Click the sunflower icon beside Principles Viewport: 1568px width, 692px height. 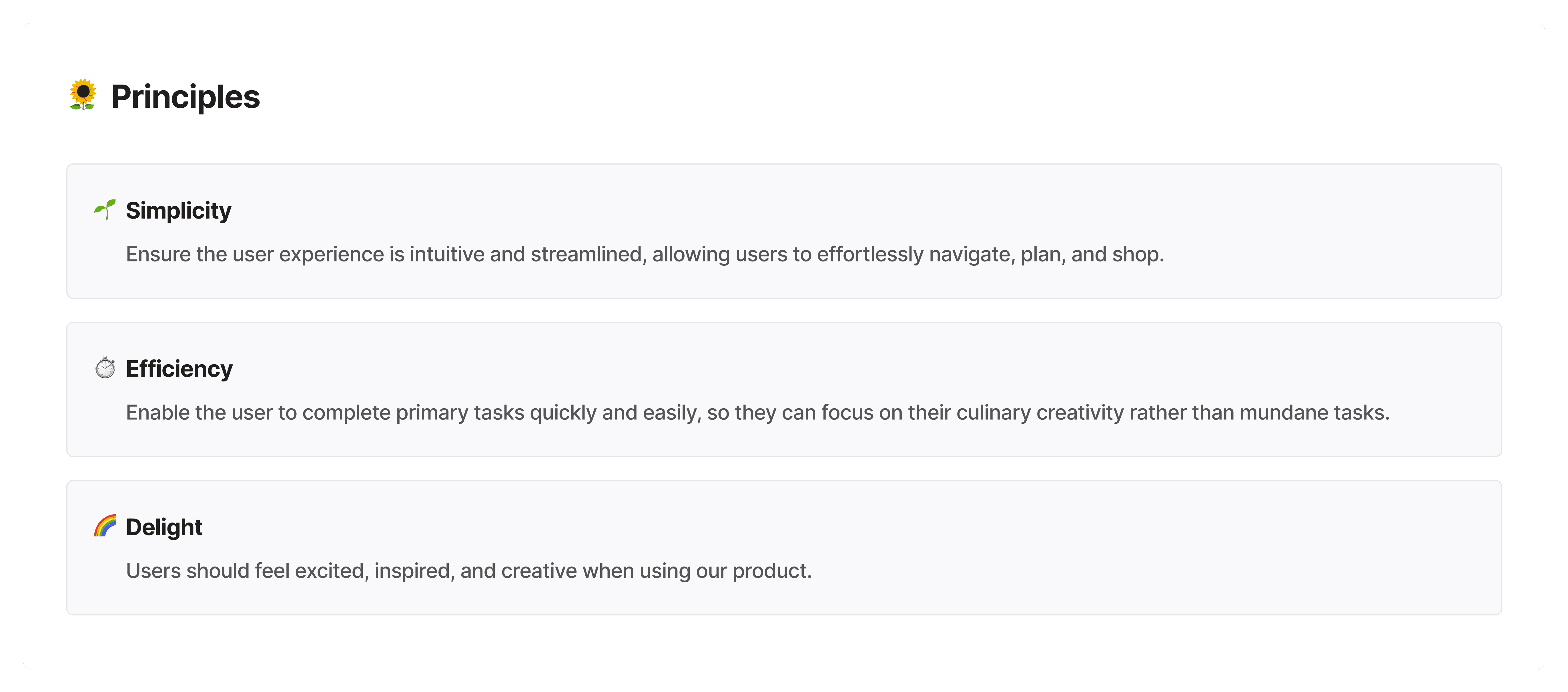(x=83, y=95)
